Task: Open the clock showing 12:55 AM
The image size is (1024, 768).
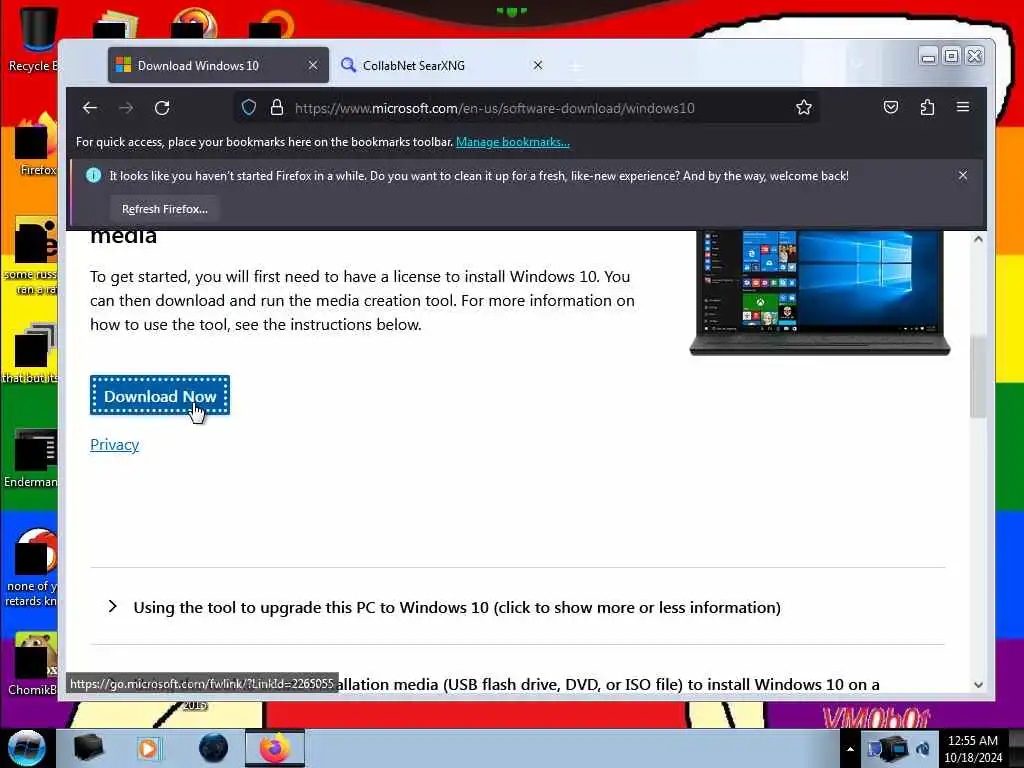Action: pyautogui.click(x=973, y=748)
